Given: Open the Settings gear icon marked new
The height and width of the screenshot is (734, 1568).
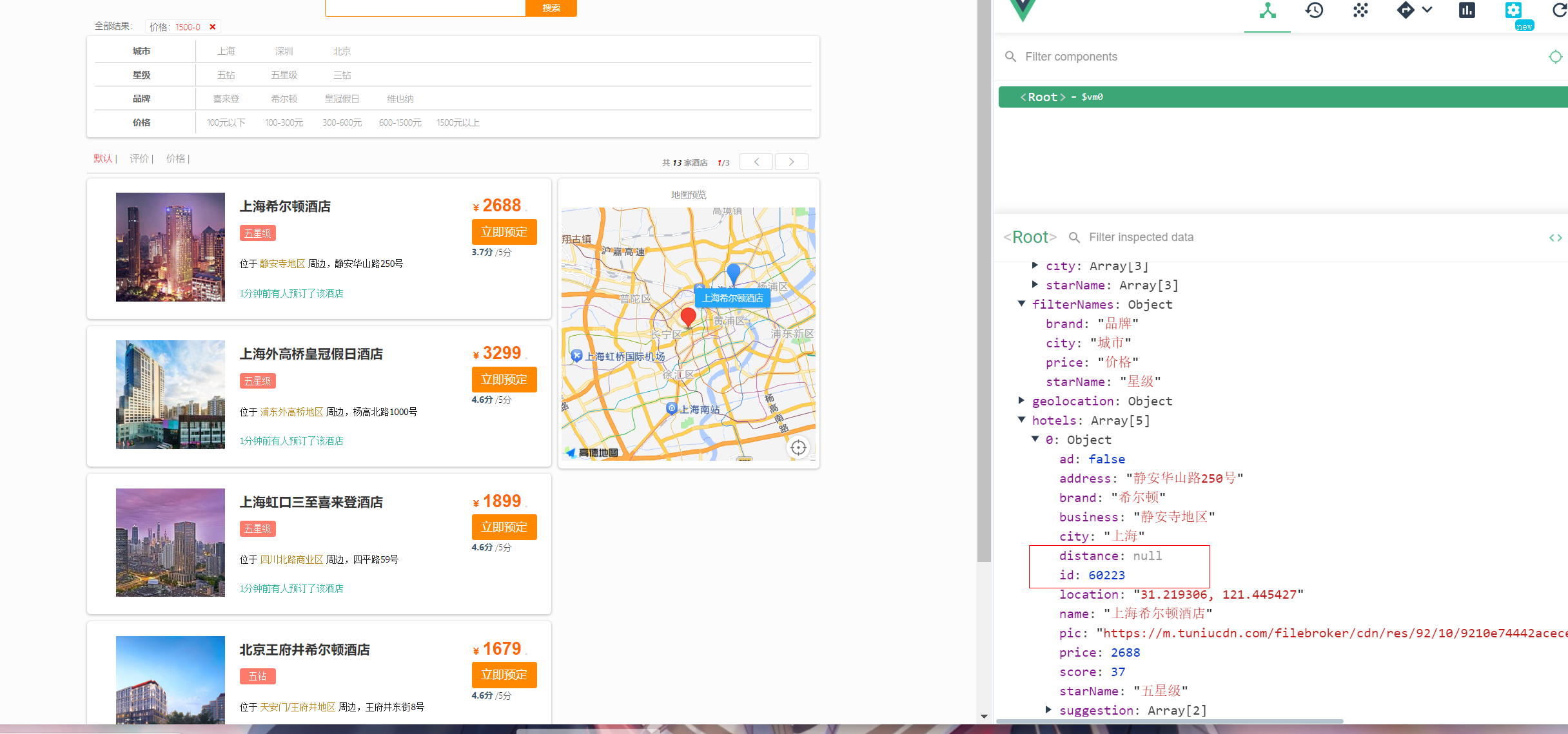Looking at the screenshot, I should [1513, 10].
